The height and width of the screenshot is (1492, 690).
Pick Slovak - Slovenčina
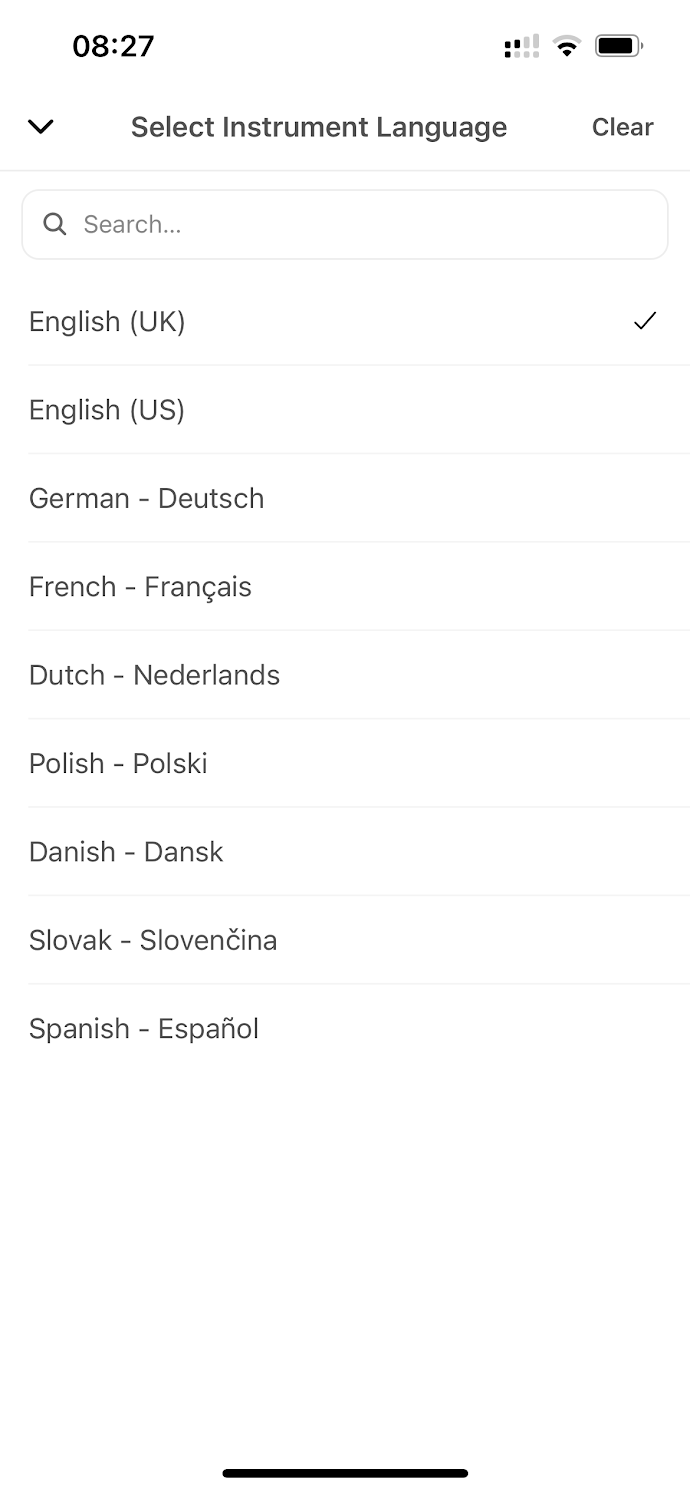point(153,940)
